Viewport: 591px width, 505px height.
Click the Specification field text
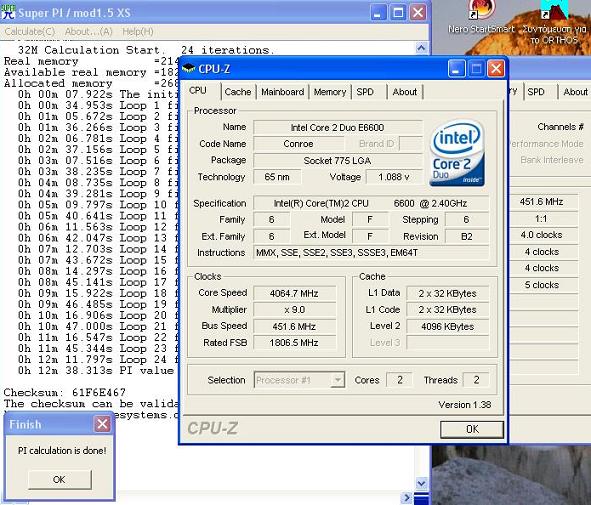point(371,204)
